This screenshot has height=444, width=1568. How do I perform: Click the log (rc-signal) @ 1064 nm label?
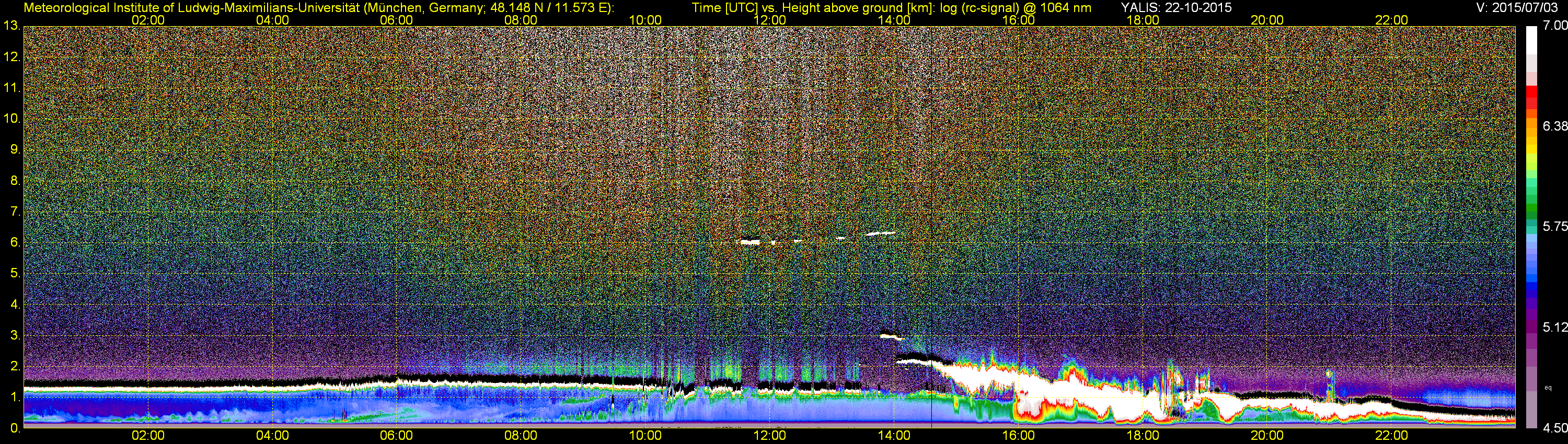pos(1016,7)
